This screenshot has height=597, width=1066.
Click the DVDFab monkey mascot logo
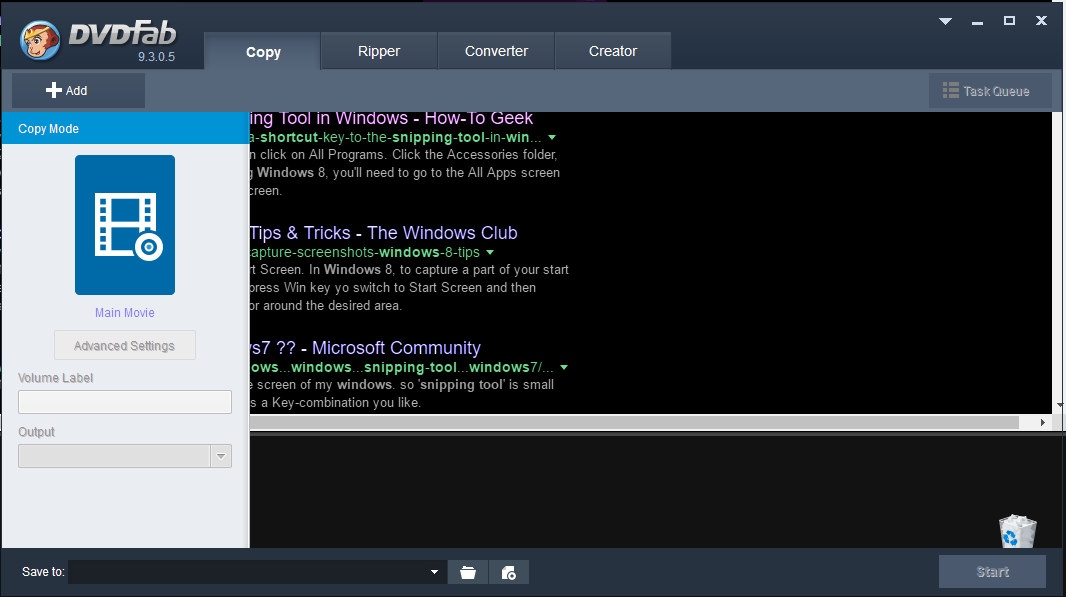[40, 39]
